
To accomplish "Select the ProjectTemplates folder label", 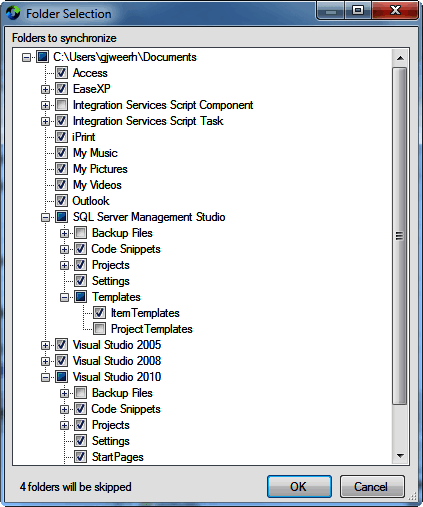I will tap(152, 329).
